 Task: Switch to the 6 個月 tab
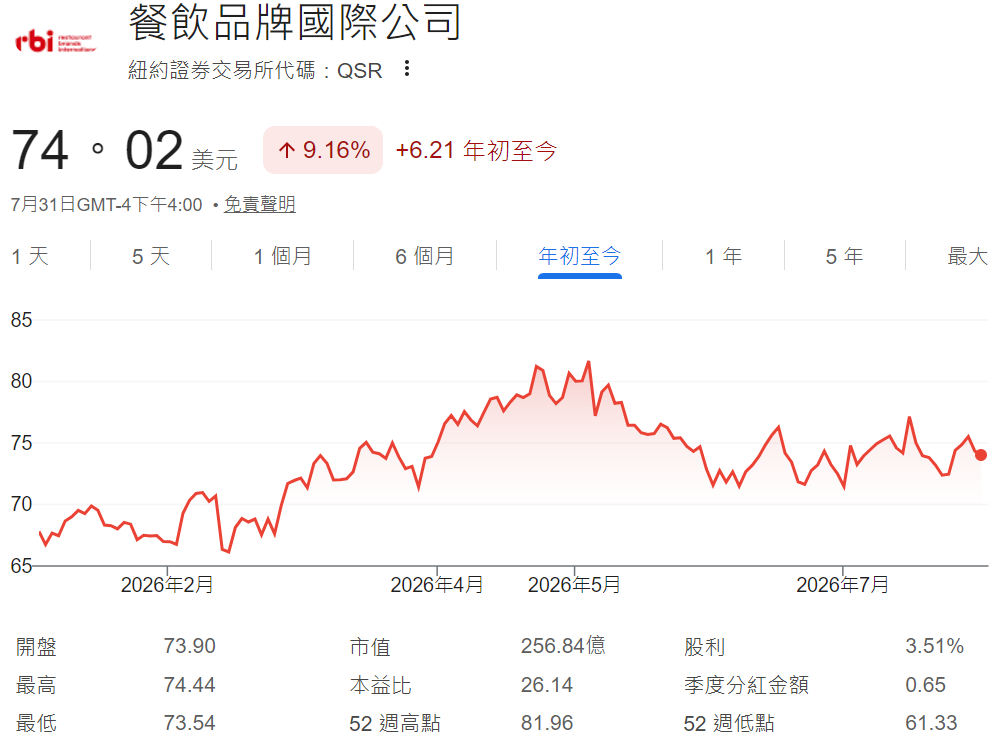coord(424,256)
